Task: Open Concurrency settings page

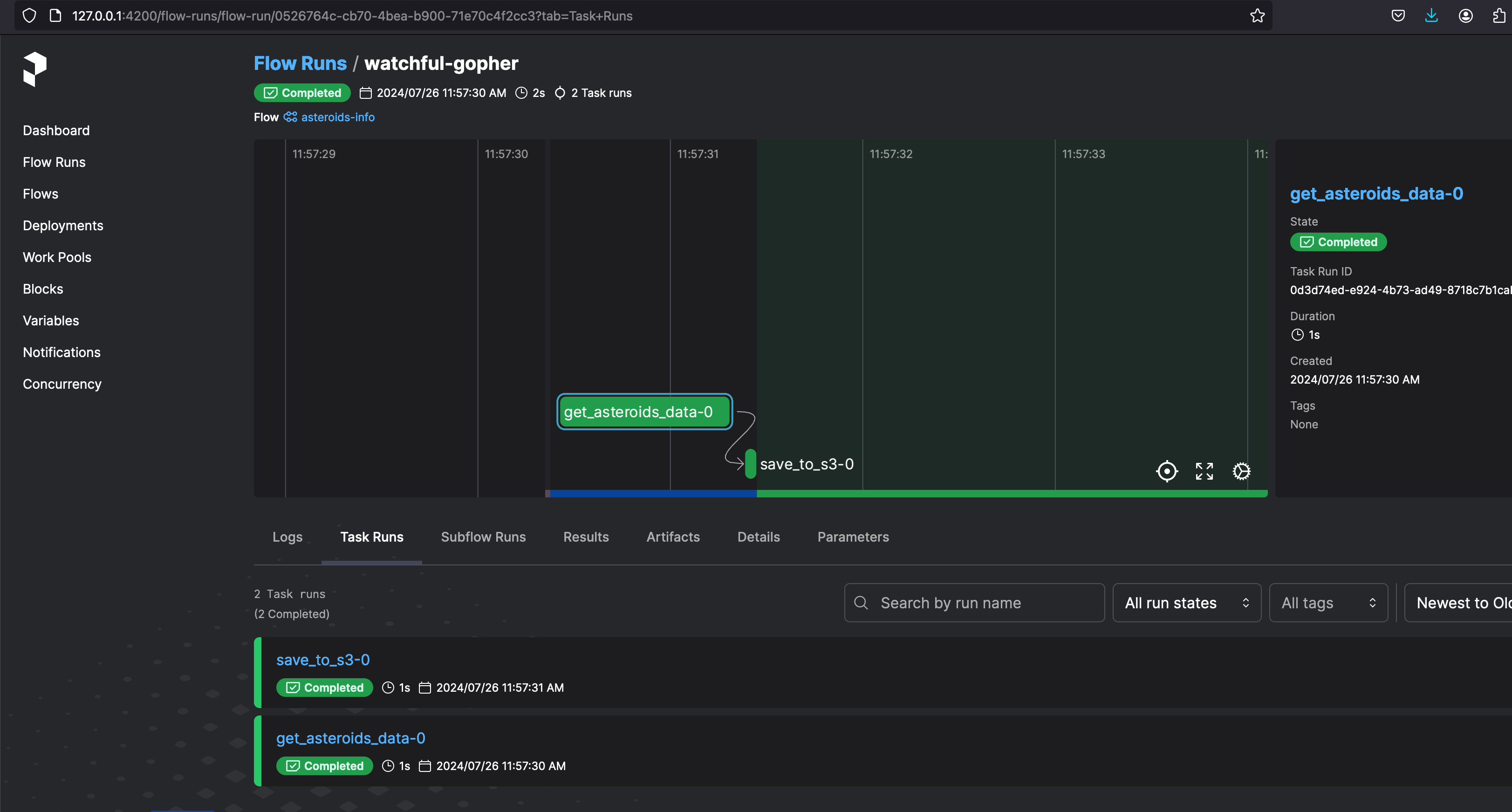Action: click(x=62, y=384)
